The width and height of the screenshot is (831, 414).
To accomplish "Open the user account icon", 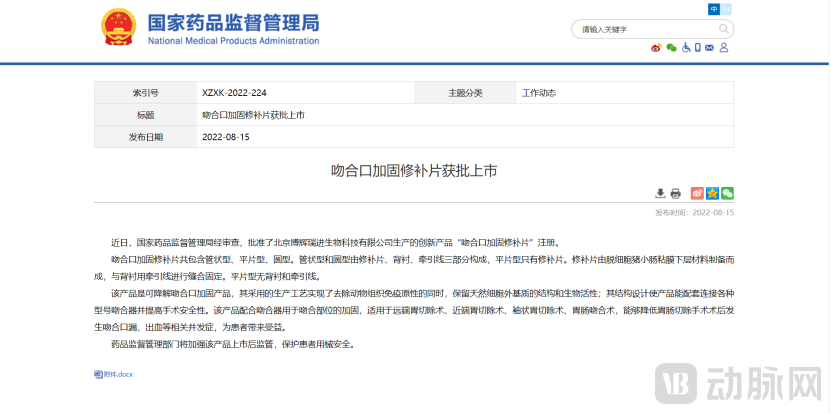I will tap(725, 48).
